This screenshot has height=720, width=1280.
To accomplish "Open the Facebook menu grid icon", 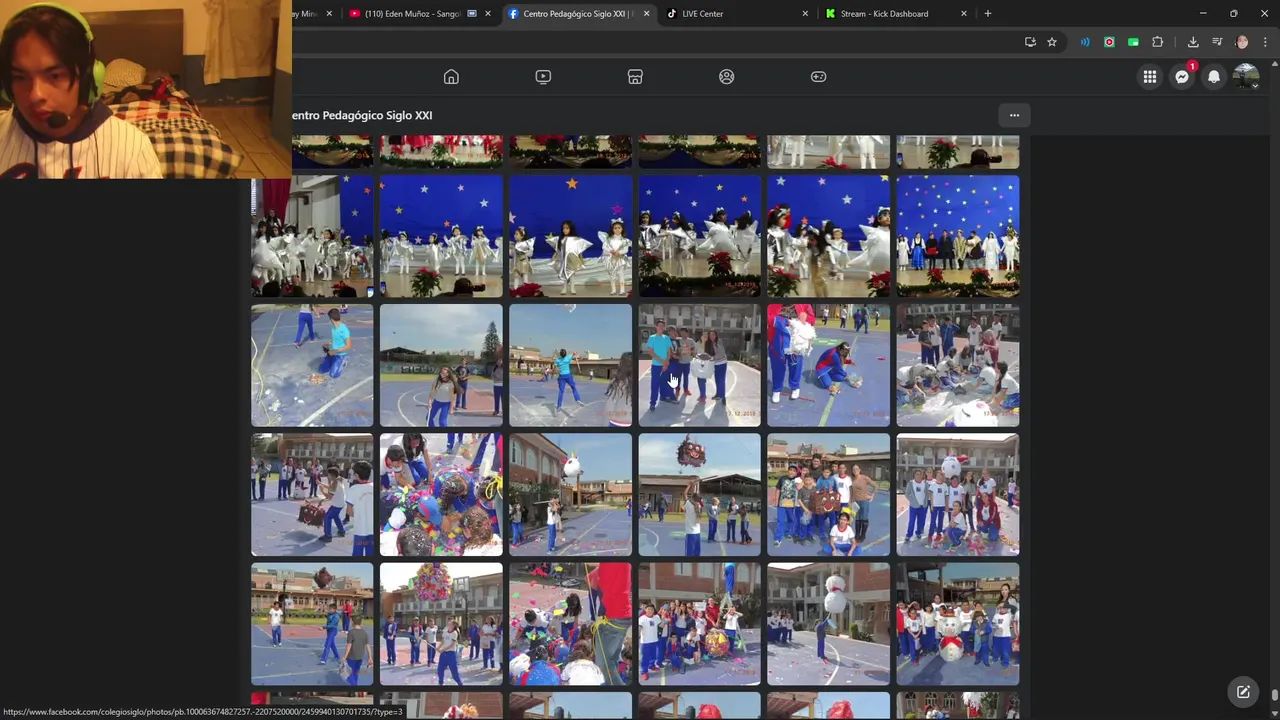I will 1150,77.
